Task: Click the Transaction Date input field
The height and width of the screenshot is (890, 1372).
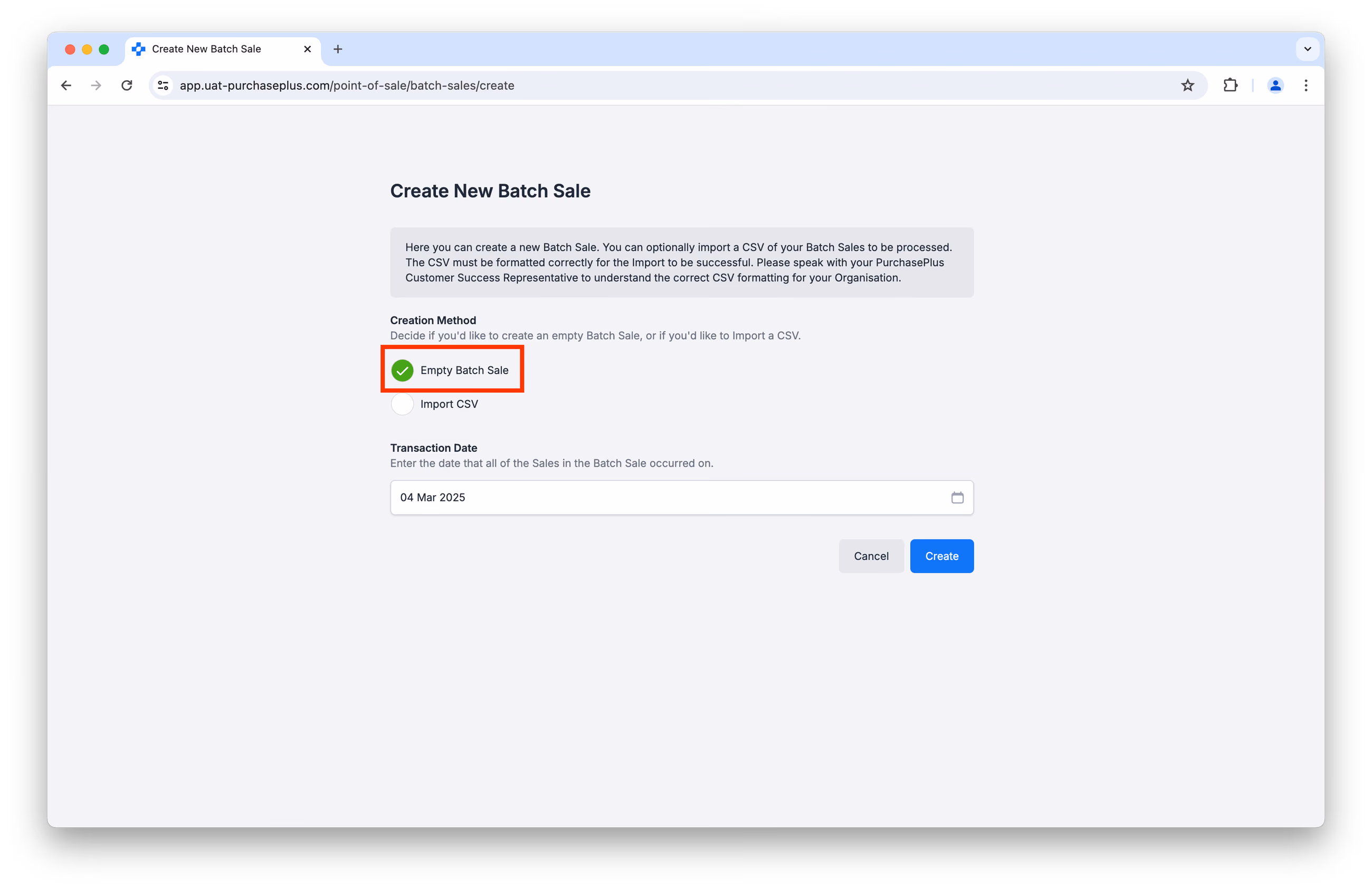Action: 682,497
